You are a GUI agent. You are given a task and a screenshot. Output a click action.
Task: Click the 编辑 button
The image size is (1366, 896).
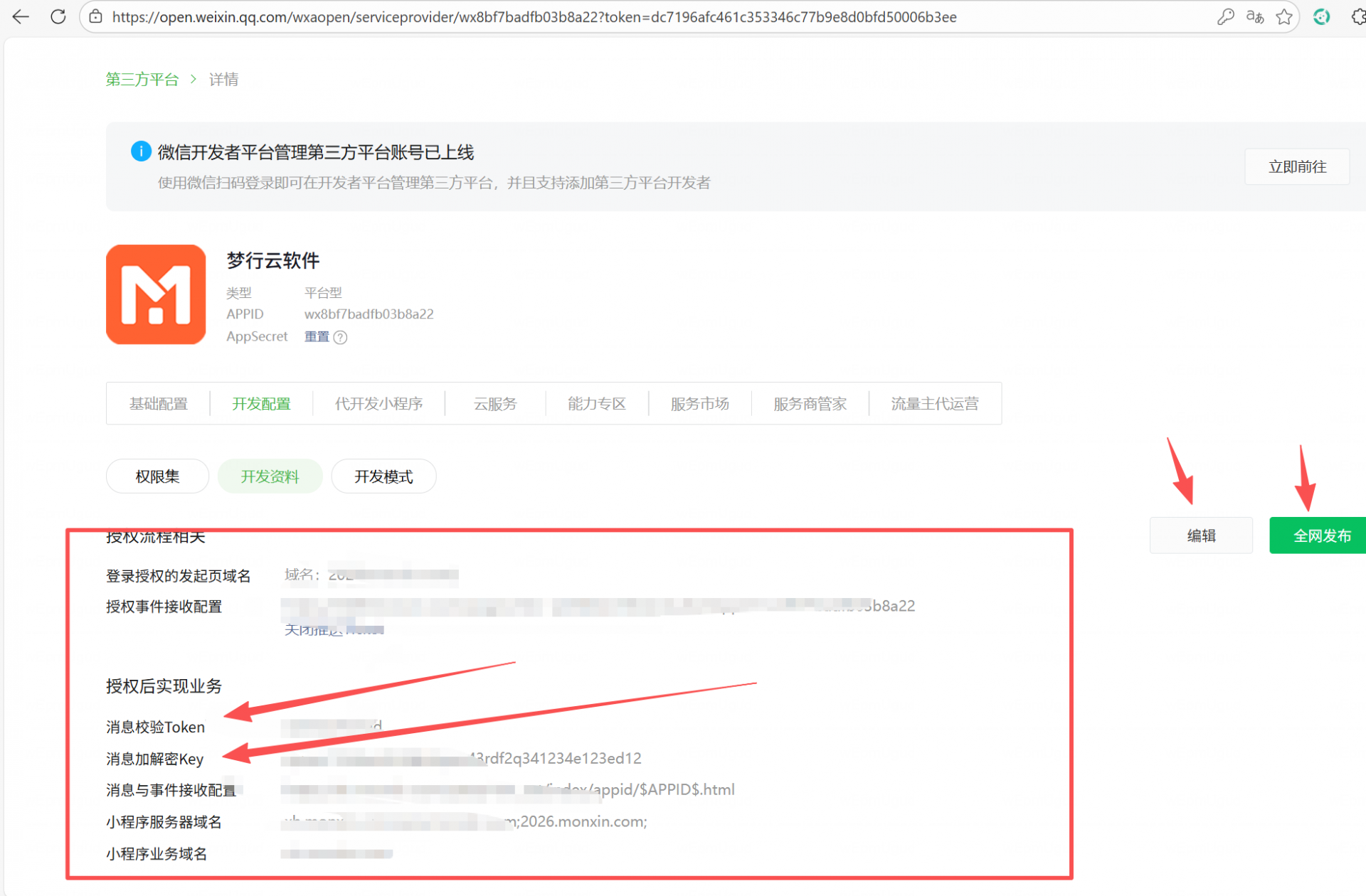click(1201, 535)
